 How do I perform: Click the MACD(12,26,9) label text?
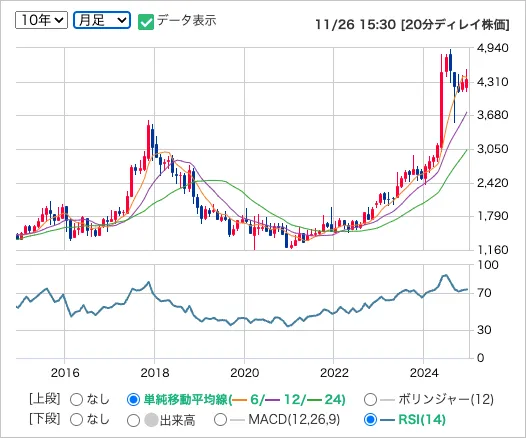(x=294, y=420)
